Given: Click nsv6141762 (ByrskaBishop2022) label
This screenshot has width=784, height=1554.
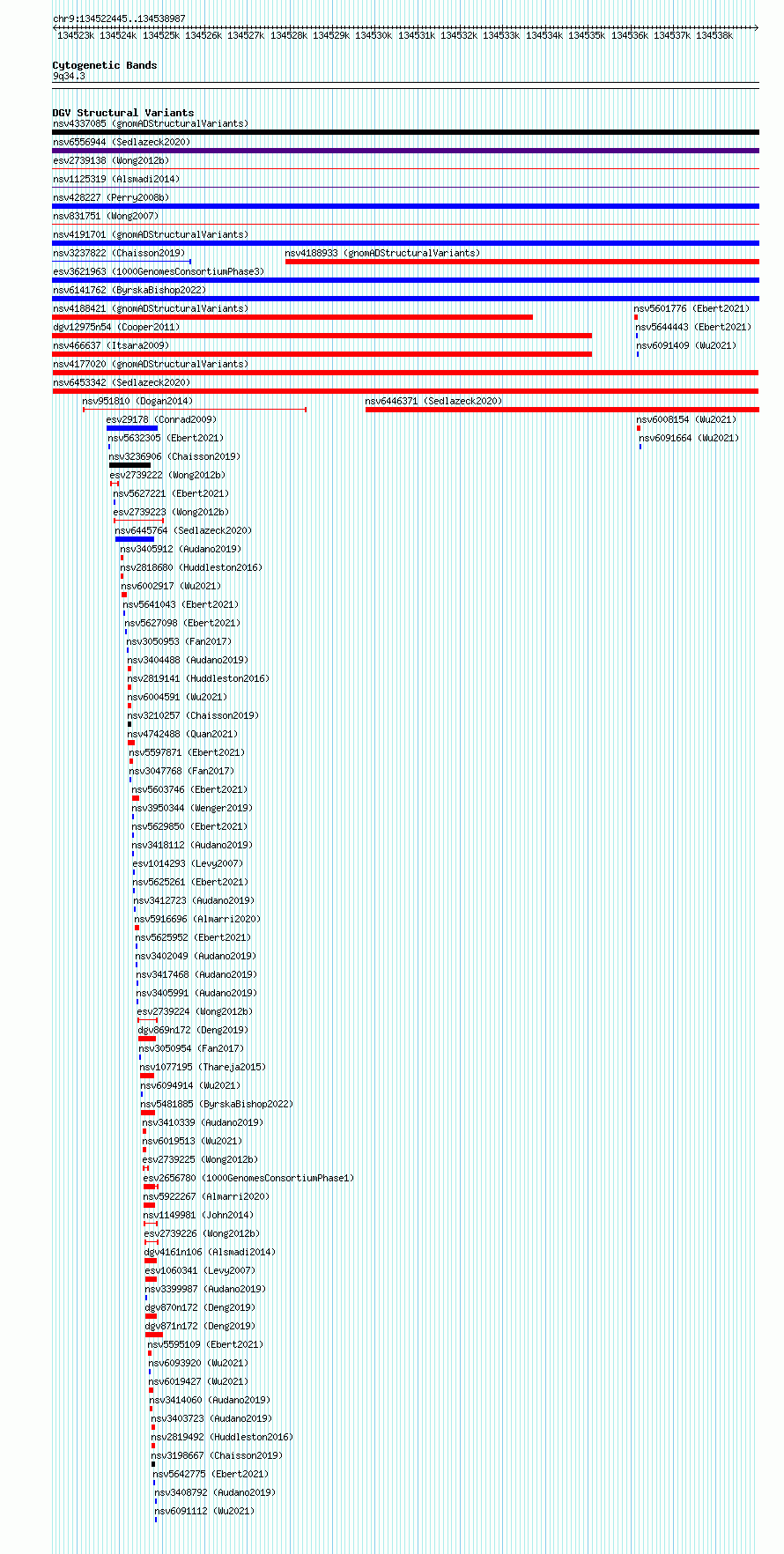Looking at the screenshot, I should point(129,291).
